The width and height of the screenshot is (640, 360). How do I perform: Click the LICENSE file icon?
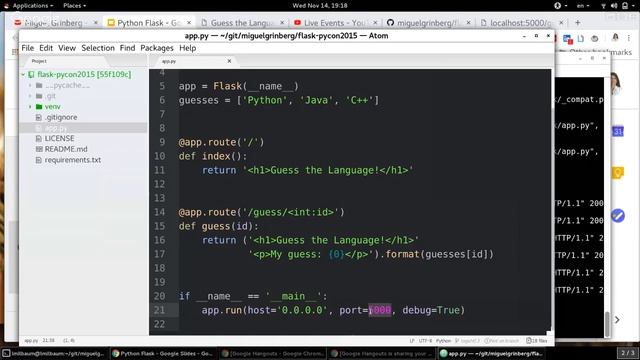(39, 138)
